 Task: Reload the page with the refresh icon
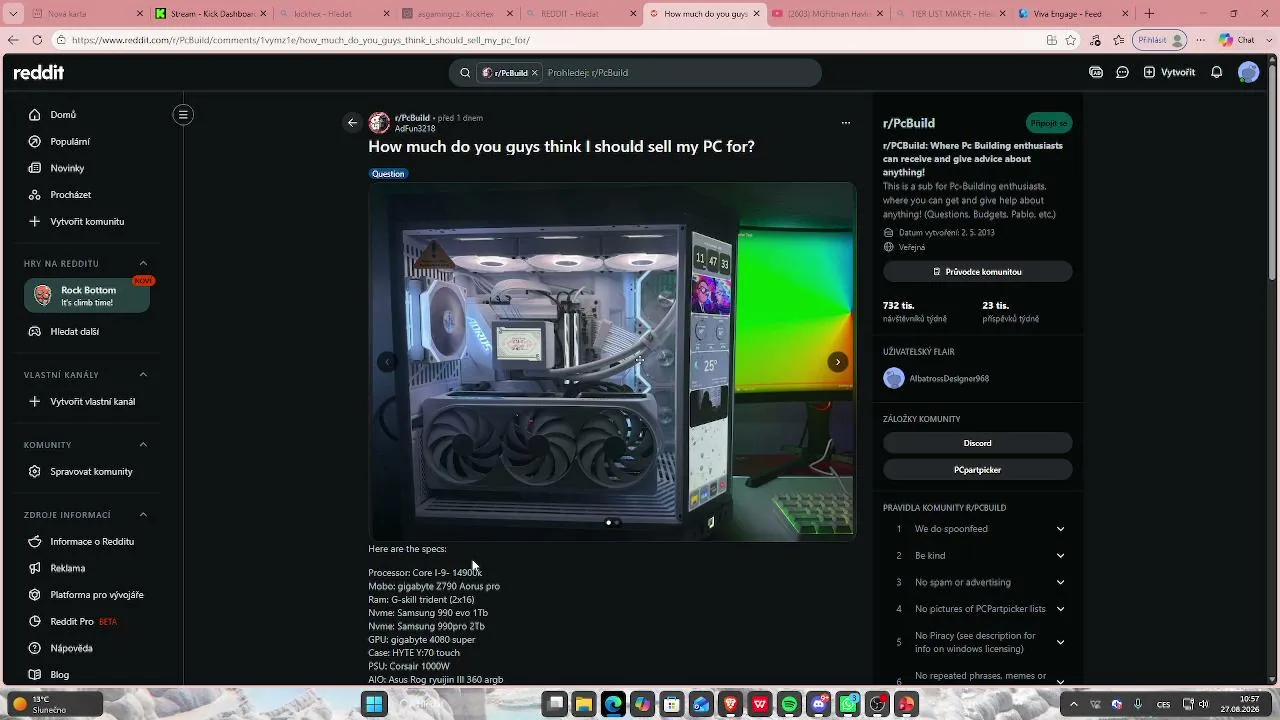37,40
